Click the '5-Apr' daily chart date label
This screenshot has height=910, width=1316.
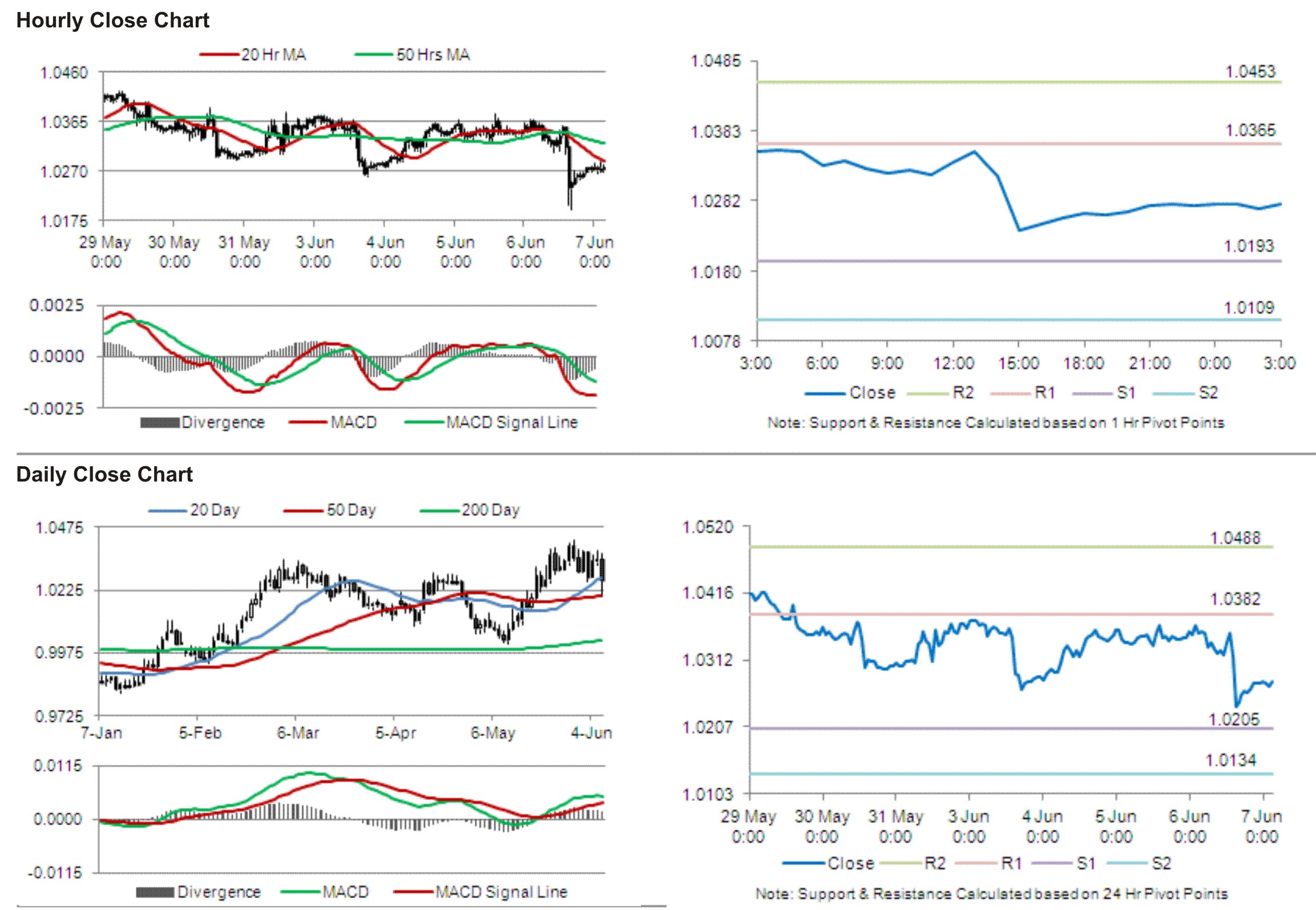click(395, 733)
